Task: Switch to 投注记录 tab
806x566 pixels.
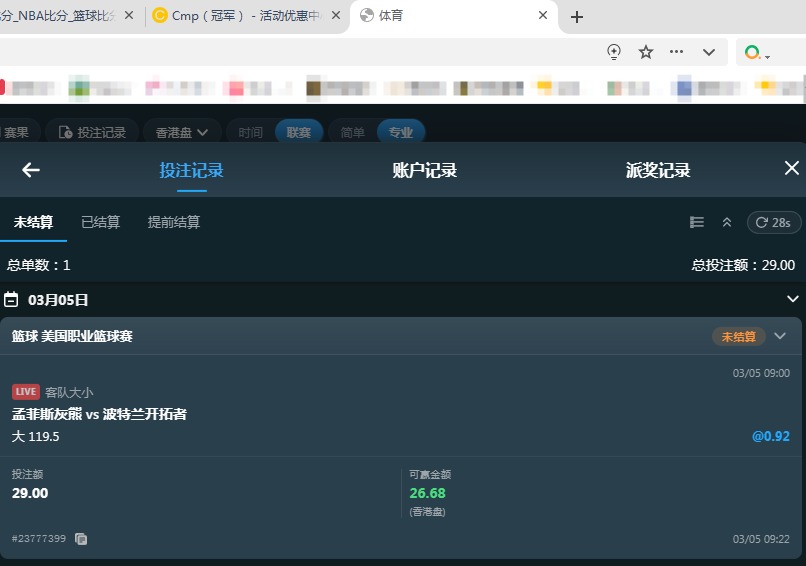Action: pyautogui.click(x=192, y=170)
